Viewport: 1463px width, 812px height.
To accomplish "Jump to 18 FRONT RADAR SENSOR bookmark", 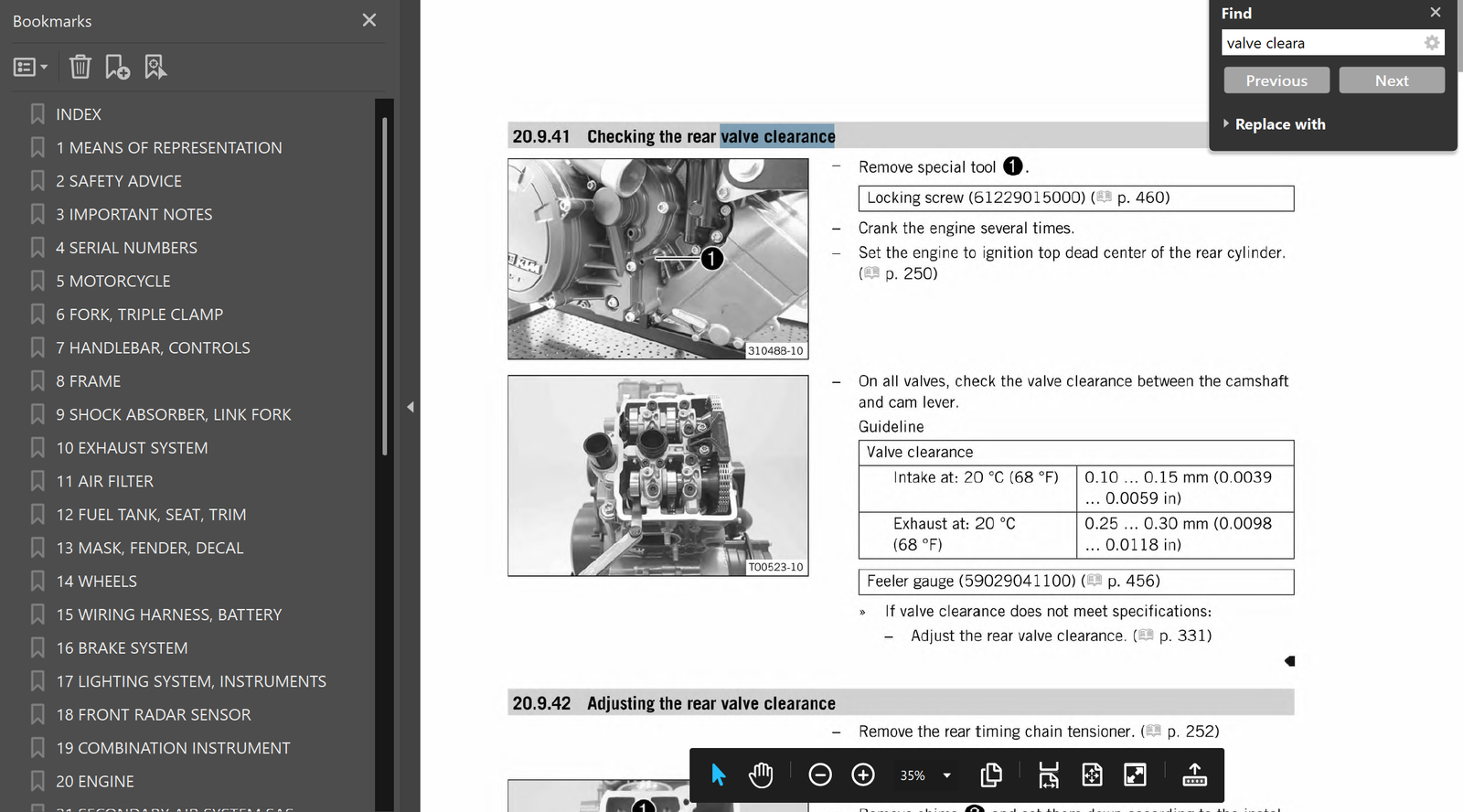I will 154,715.
